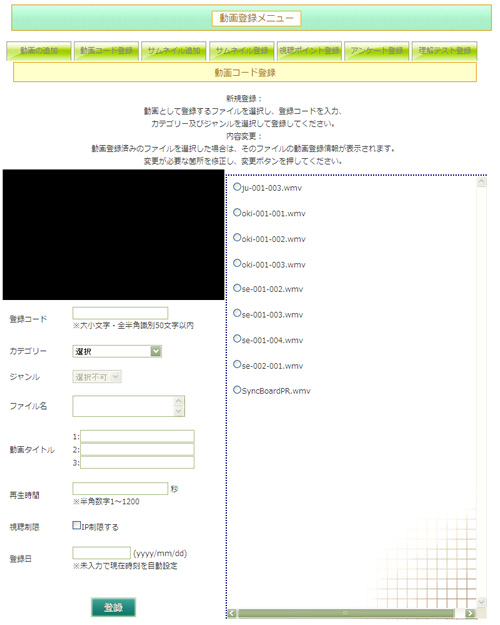Image resolution: width=500 pixels, height=625 pixels.
Task: Click the 登録 button
Action: 114,607
